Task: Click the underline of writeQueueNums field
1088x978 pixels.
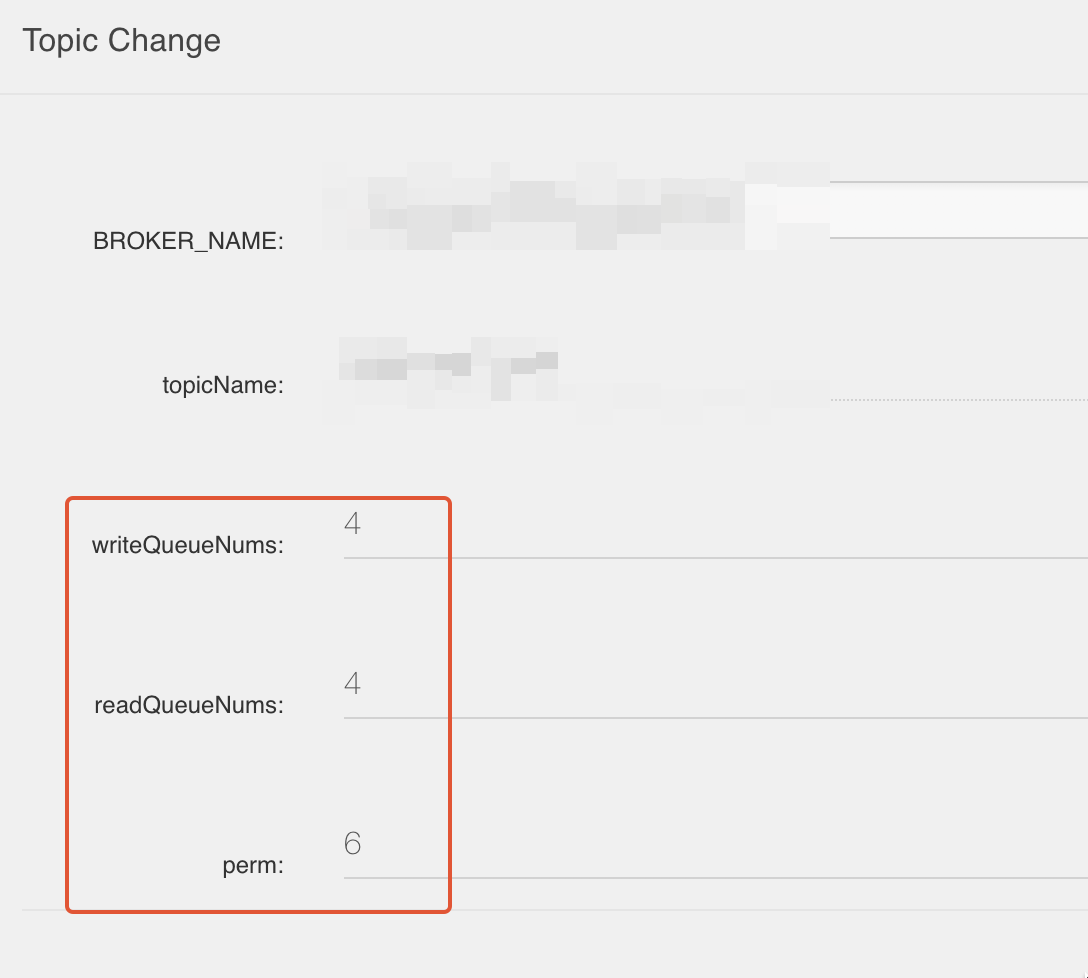Action: 715,557
